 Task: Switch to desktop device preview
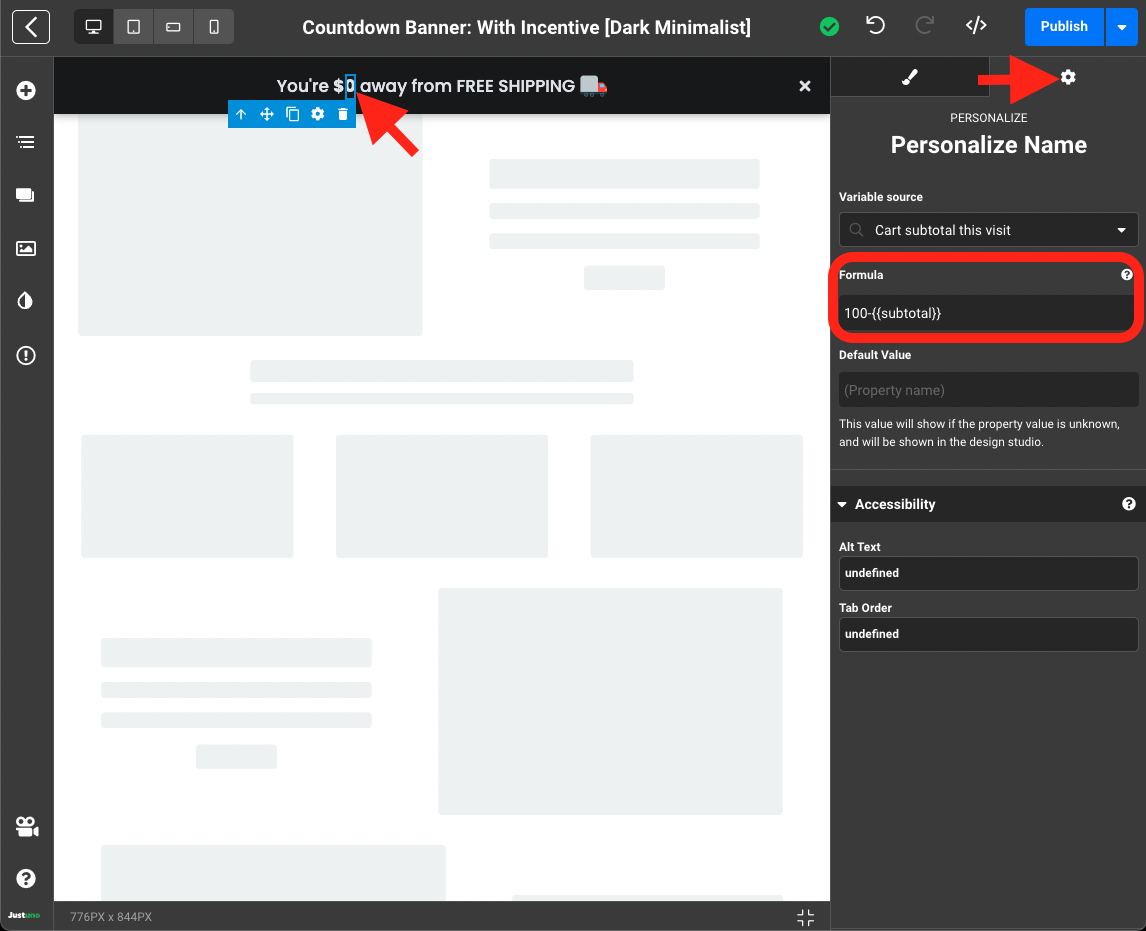pos(94,27)
